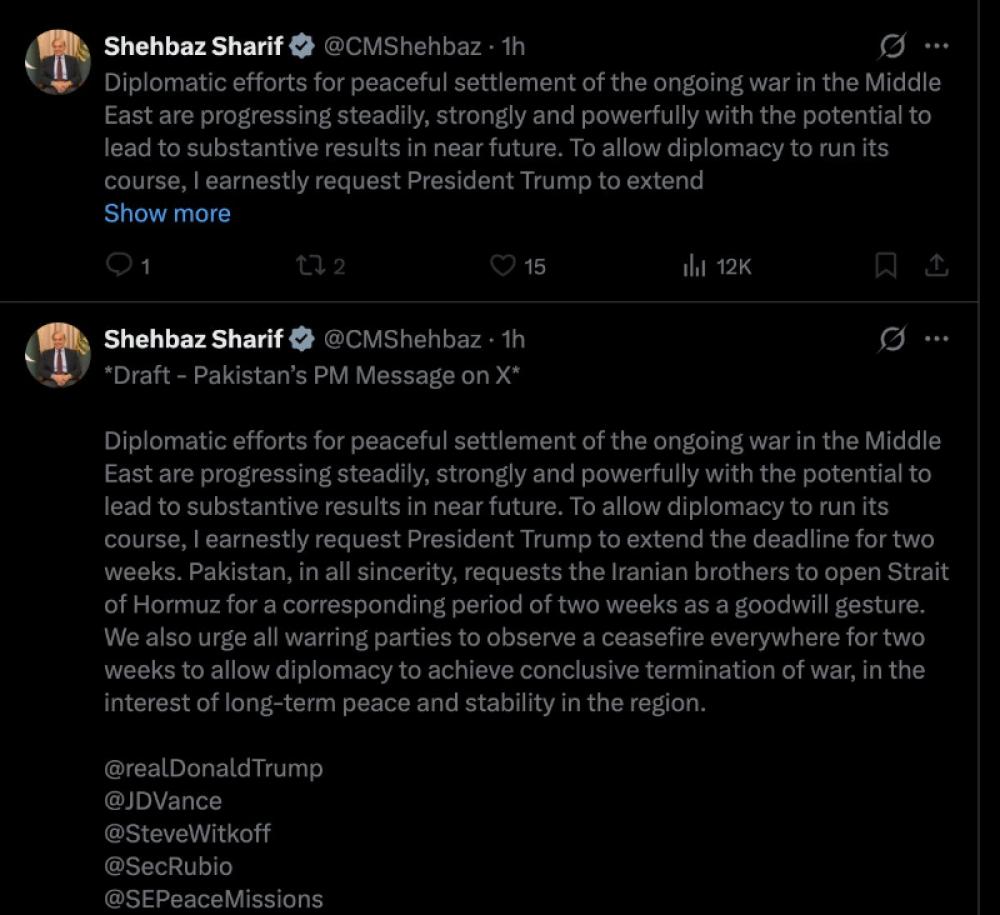The image size is (1000, 915).
Task: Click the 1h timestamp on the second tweet
Action: (x=511, y=339)
